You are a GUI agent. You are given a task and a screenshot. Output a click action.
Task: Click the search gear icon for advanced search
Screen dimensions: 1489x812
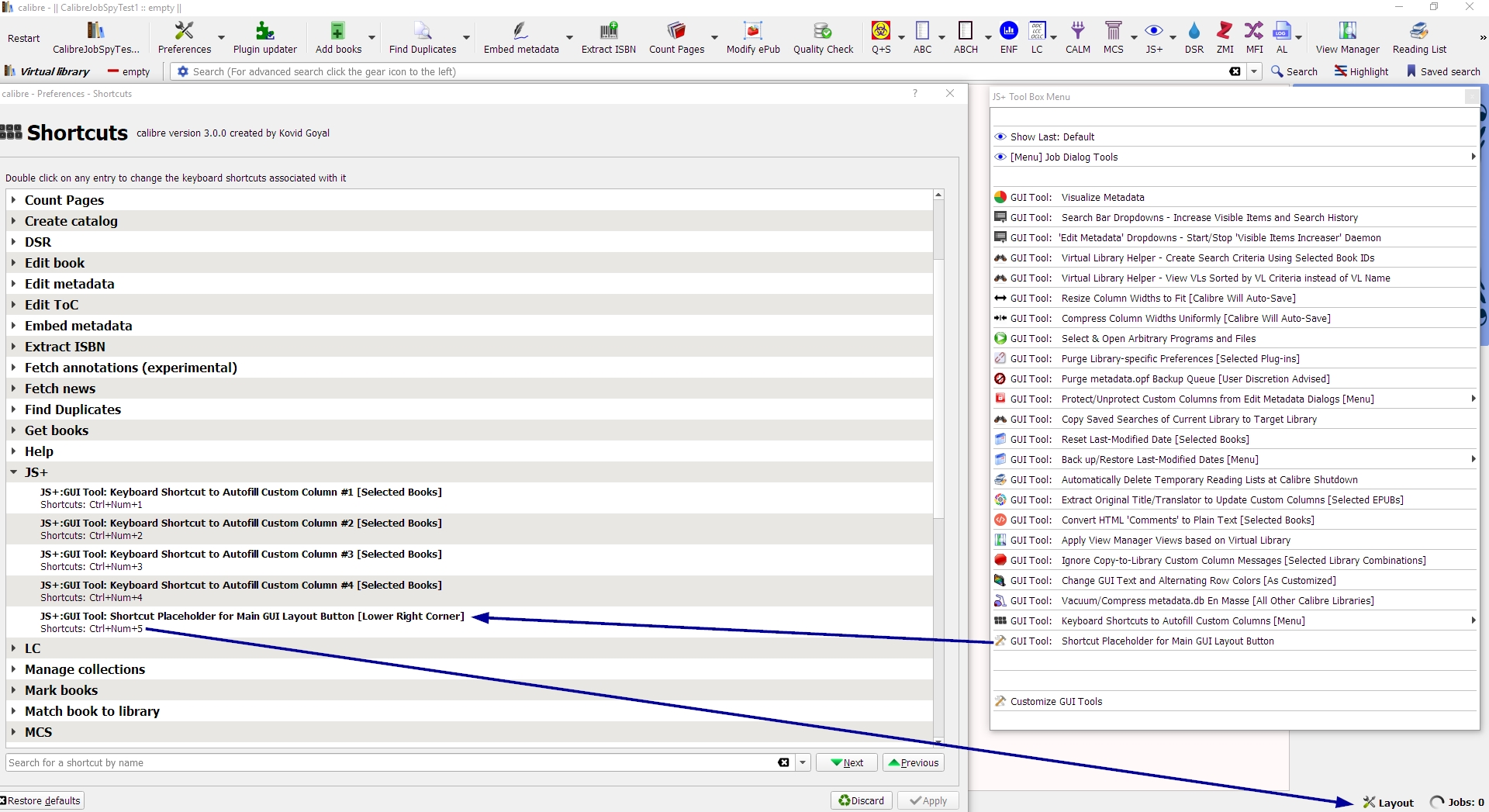coord(183,71)
